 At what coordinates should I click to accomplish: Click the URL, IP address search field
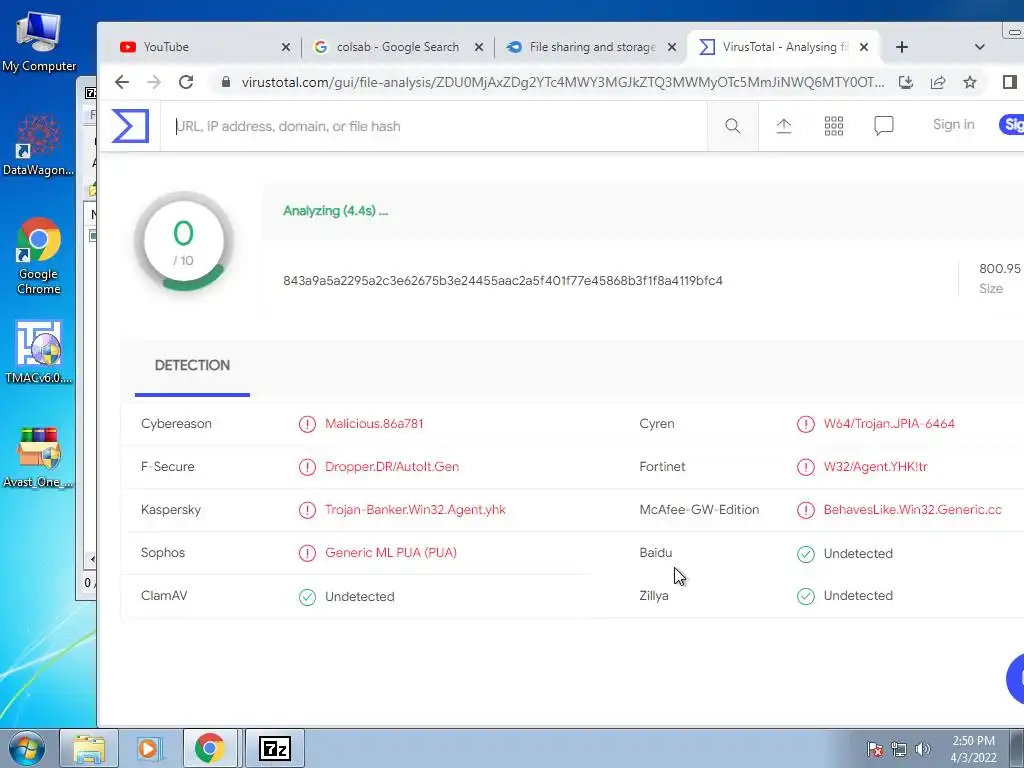coord(434,126)
